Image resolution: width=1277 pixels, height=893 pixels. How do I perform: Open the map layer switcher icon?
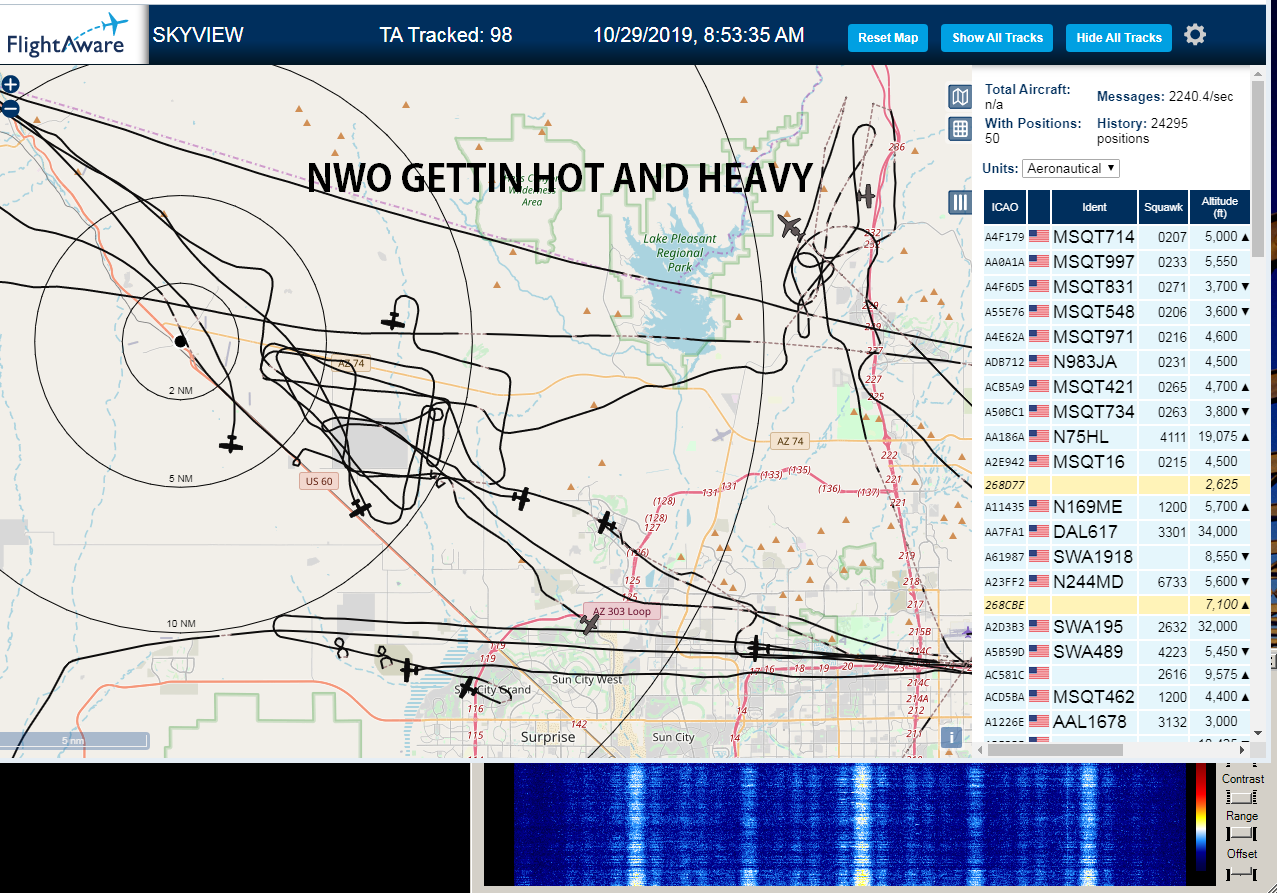(x=960, y=97)
